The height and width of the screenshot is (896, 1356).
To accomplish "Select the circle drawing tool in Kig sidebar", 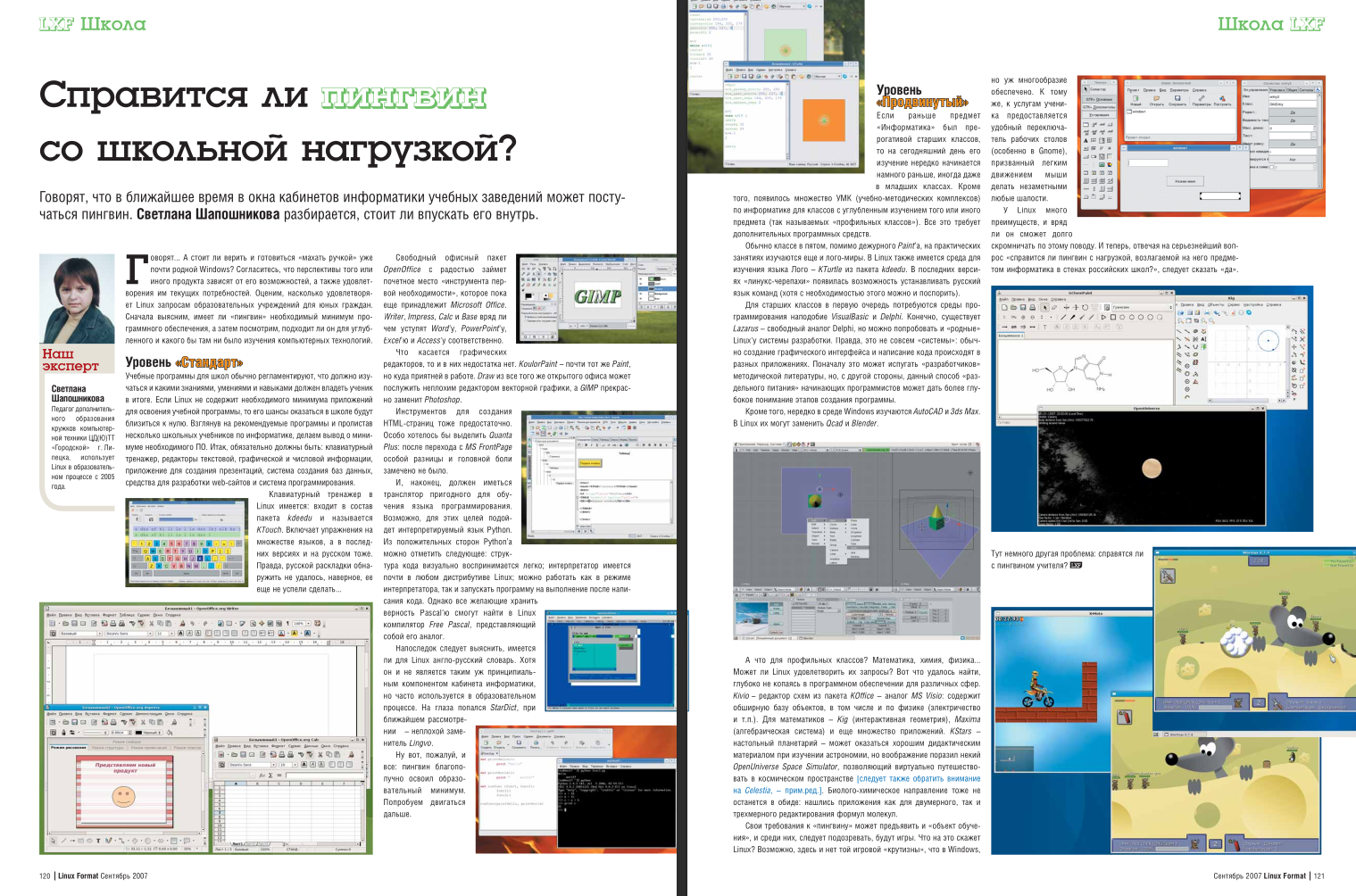I will pos(1186,372).
